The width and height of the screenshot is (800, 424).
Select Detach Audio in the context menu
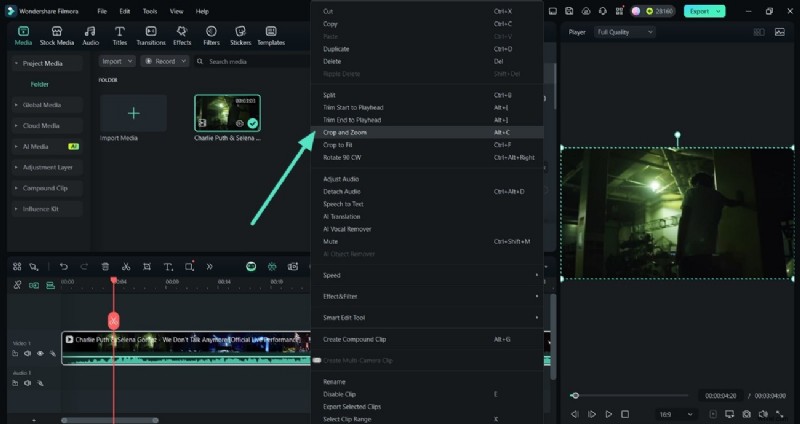(341, 191)
